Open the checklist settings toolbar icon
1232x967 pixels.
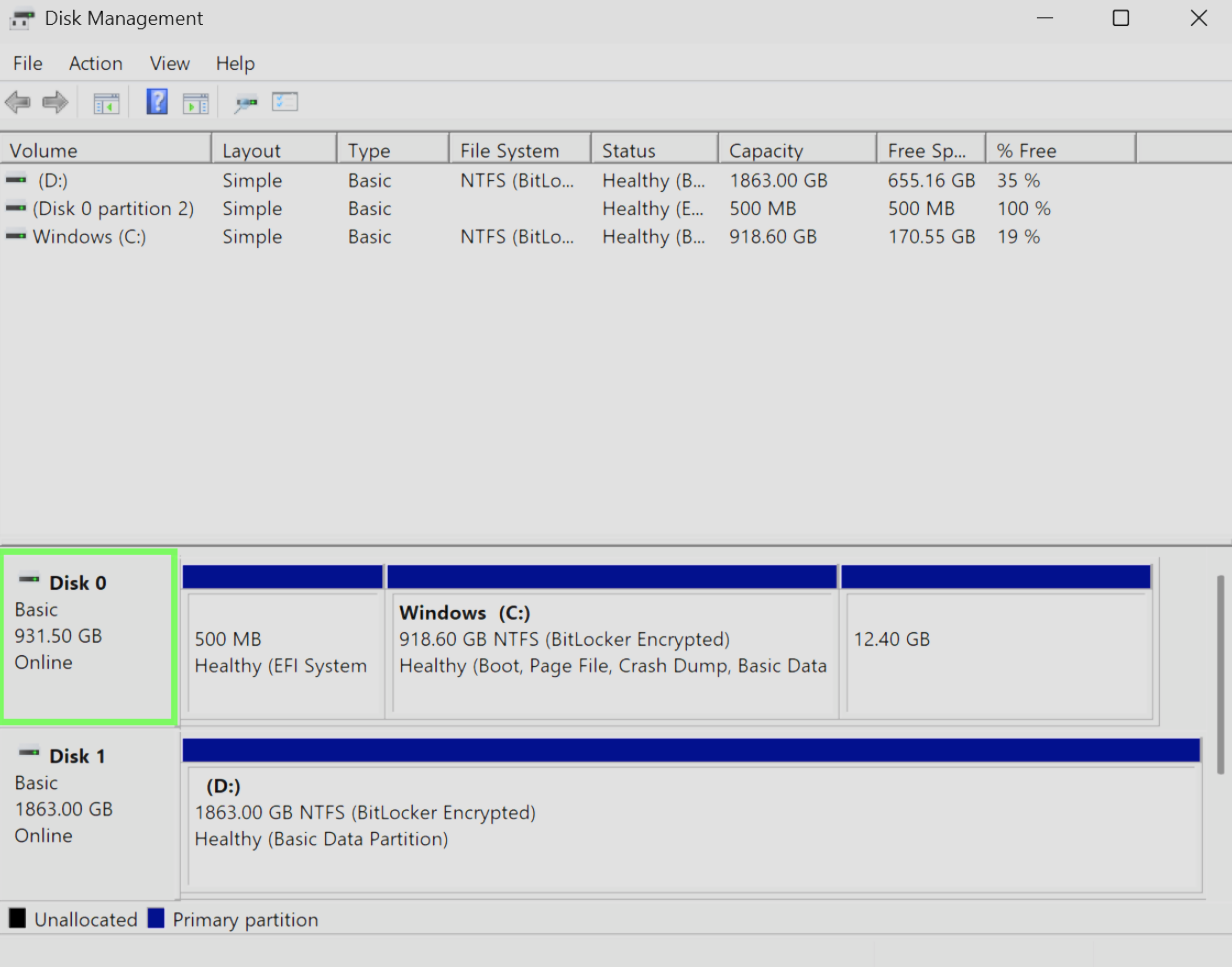pos(285,102)
